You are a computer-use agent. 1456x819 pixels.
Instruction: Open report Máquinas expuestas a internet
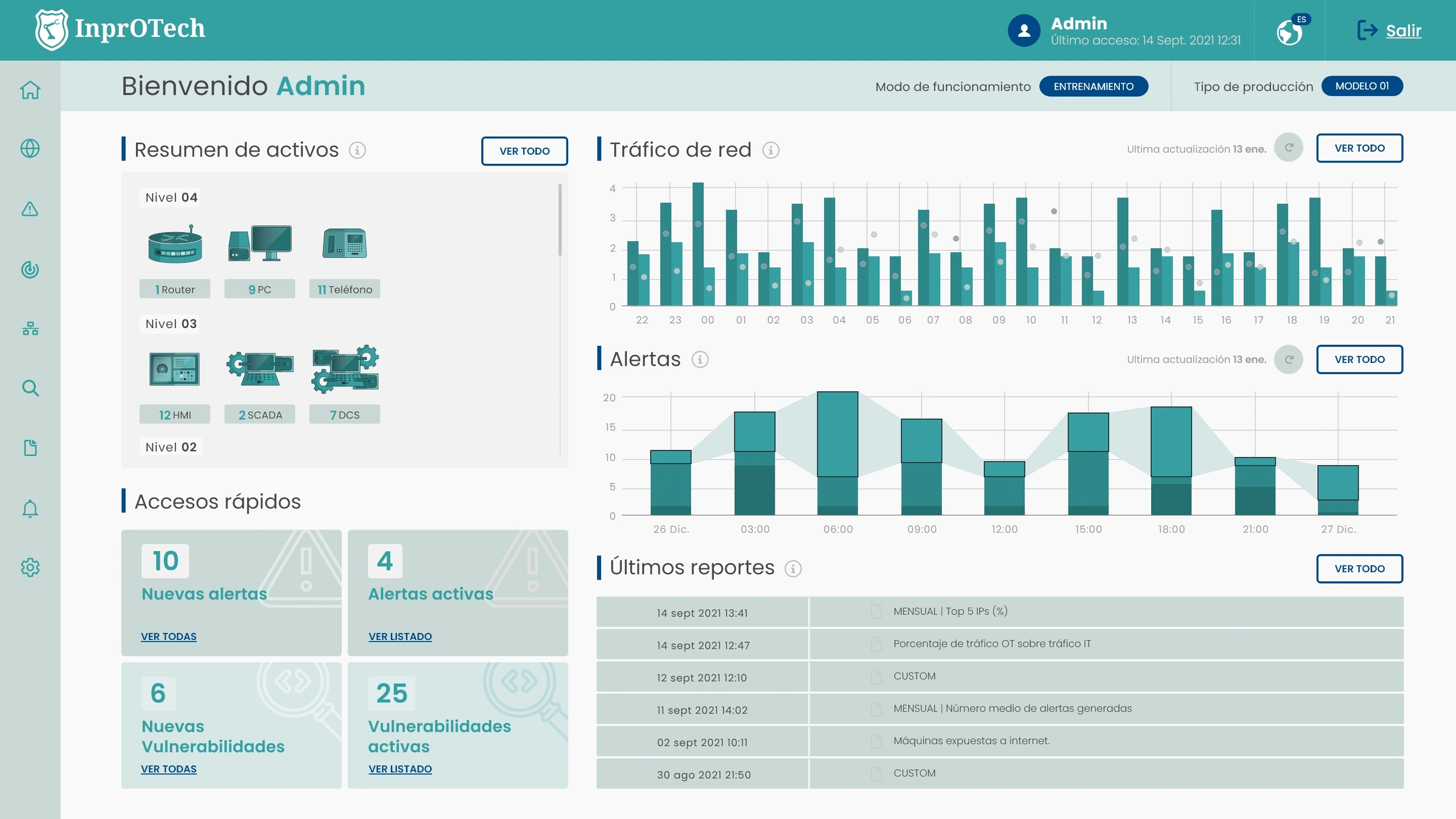[999, 742]
